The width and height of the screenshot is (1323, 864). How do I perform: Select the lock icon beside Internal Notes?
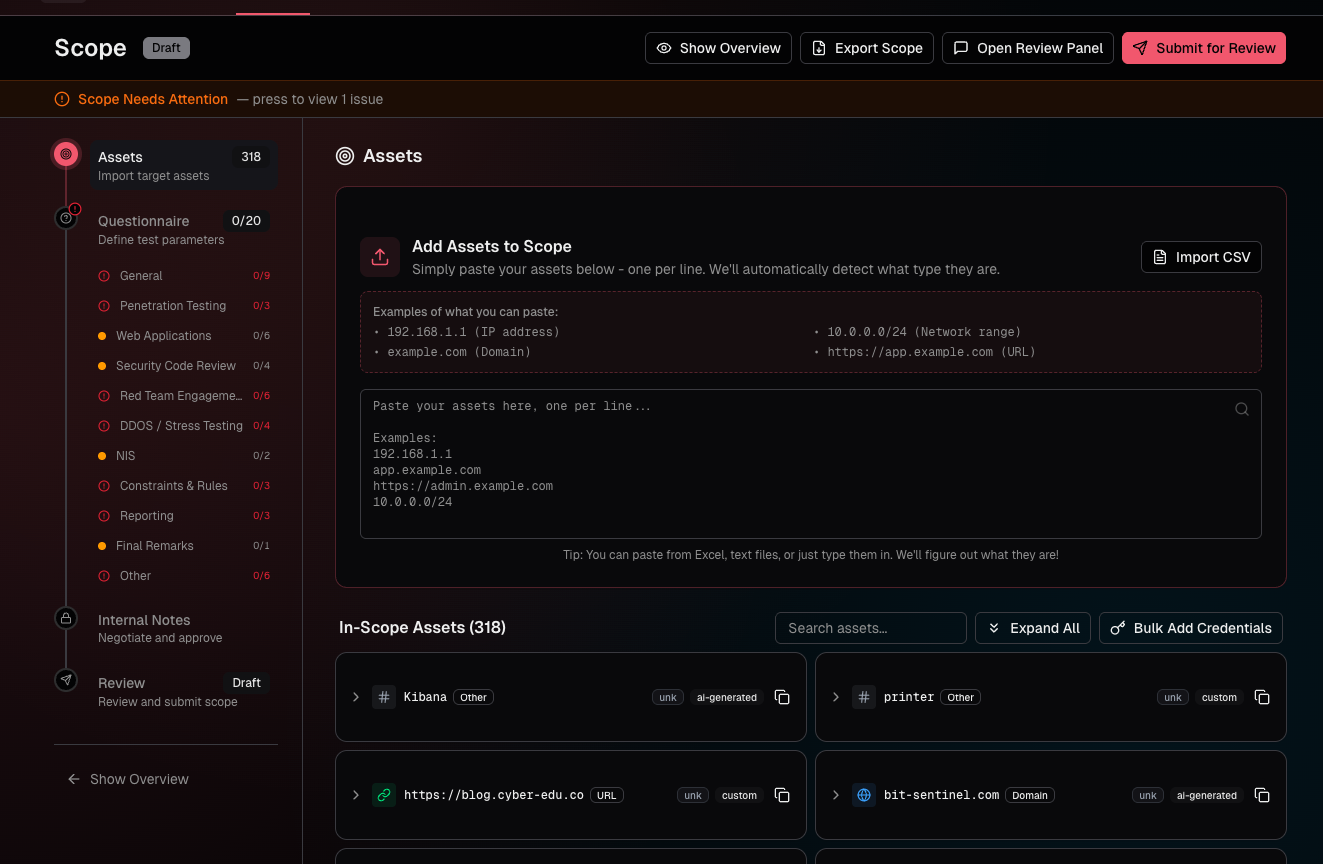66,618
